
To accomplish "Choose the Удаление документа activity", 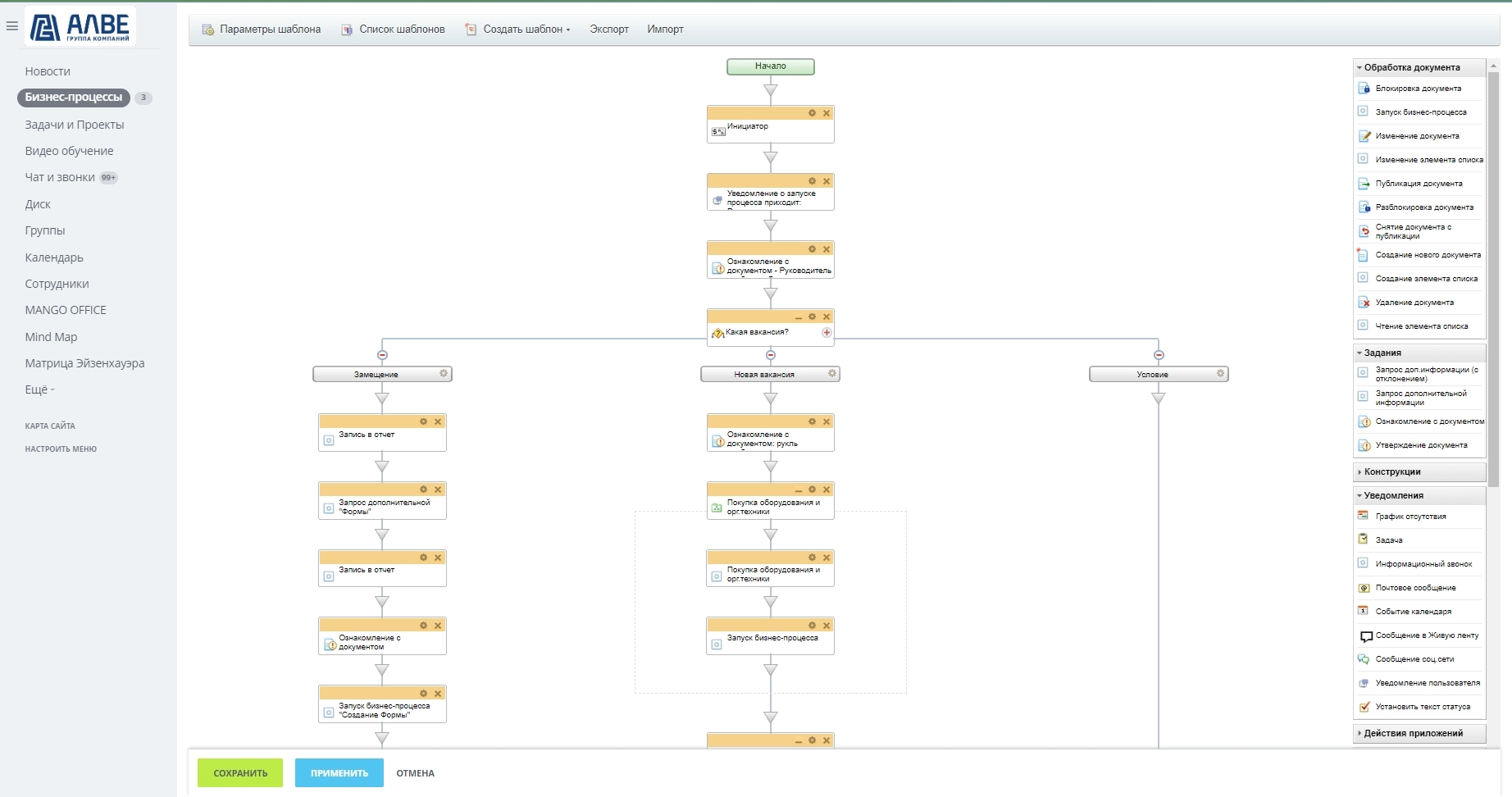I will [x=1414, y=303].
